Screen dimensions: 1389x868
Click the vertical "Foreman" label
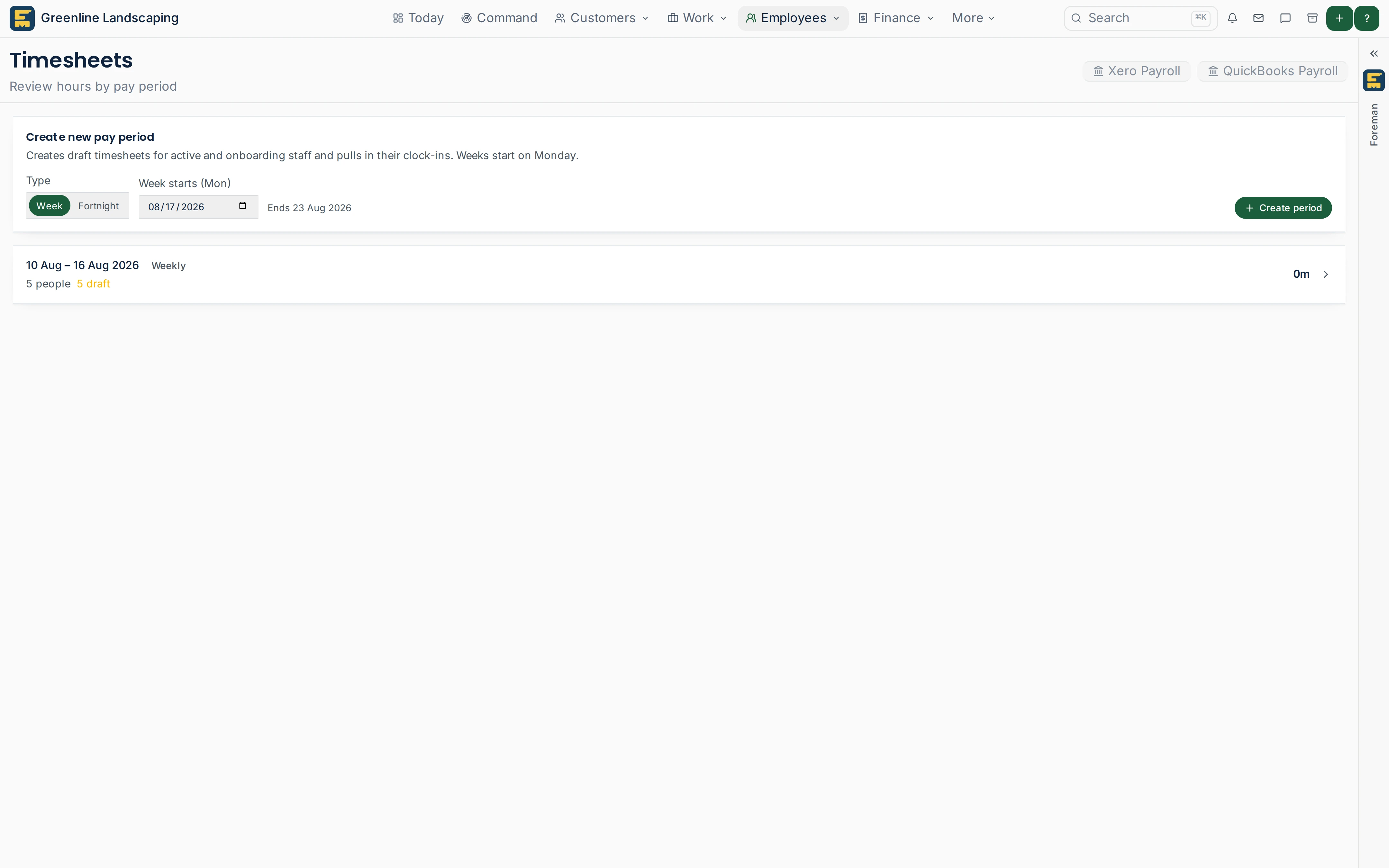(1374, 125)
